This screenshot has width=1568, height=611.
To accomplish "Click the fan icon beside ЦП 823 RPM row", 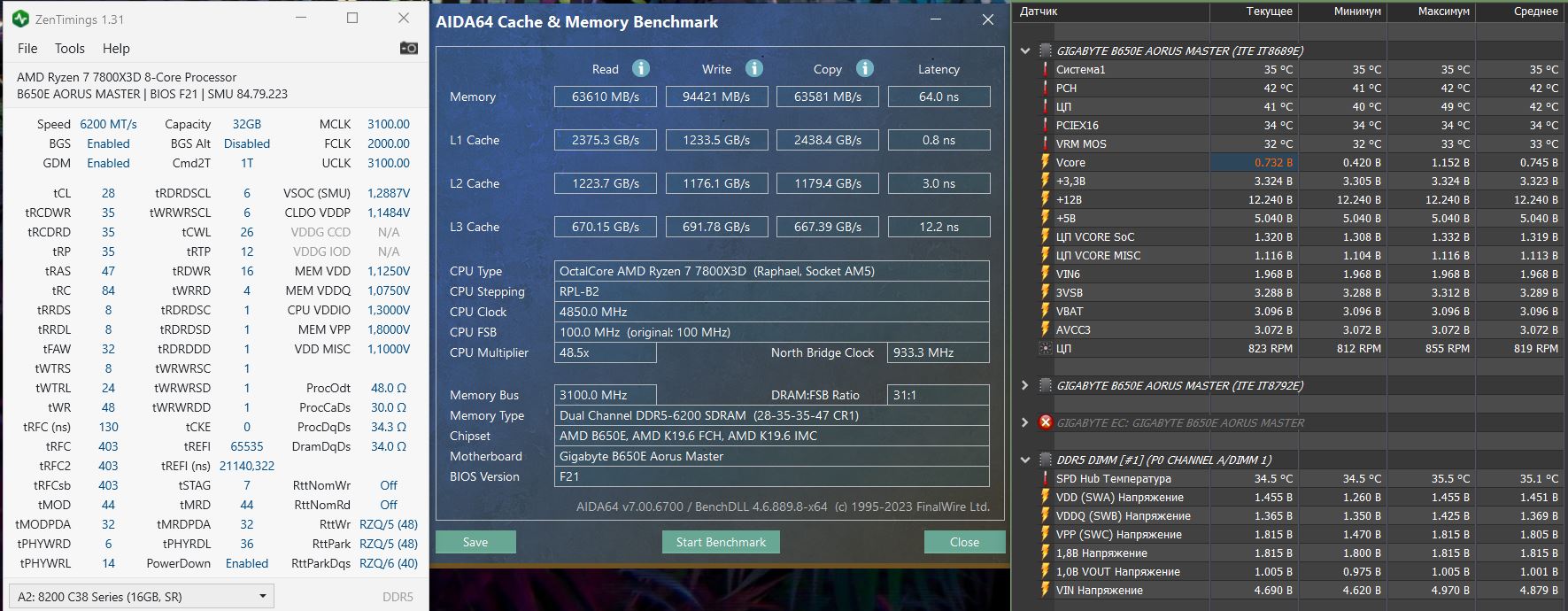I will tap(1045, 348).
